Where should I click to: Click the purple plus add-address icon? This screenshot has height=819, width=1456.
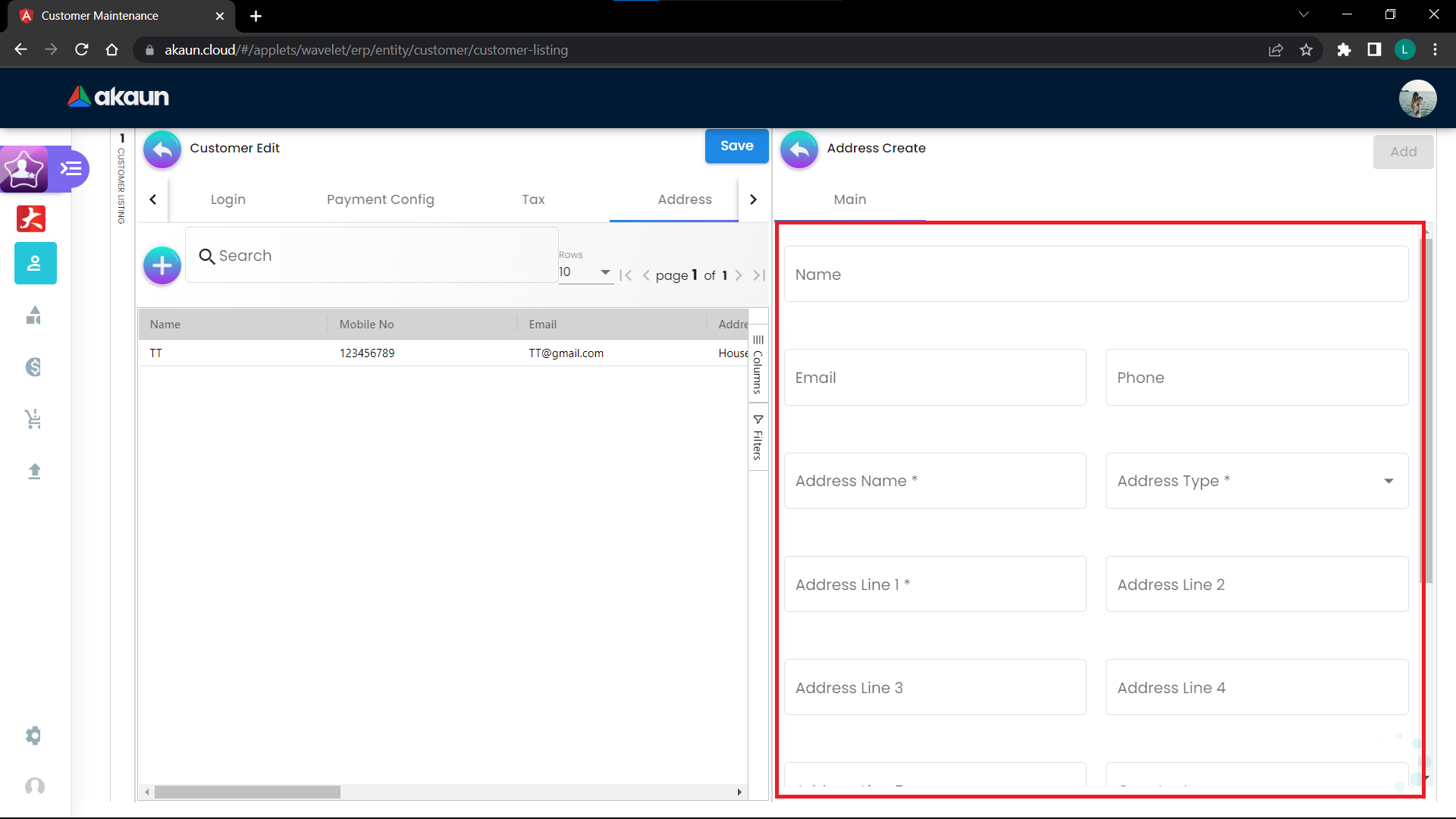tap(162, 265)
